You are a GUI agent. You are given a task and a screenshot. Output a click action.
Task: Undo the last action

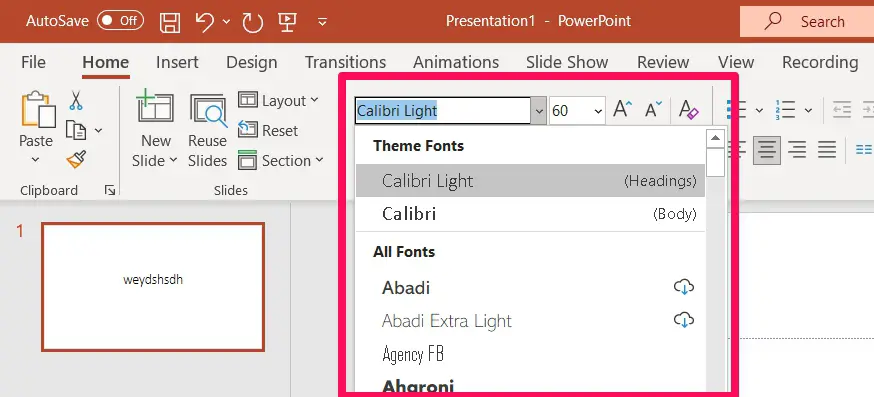click(x=205, y=22)
